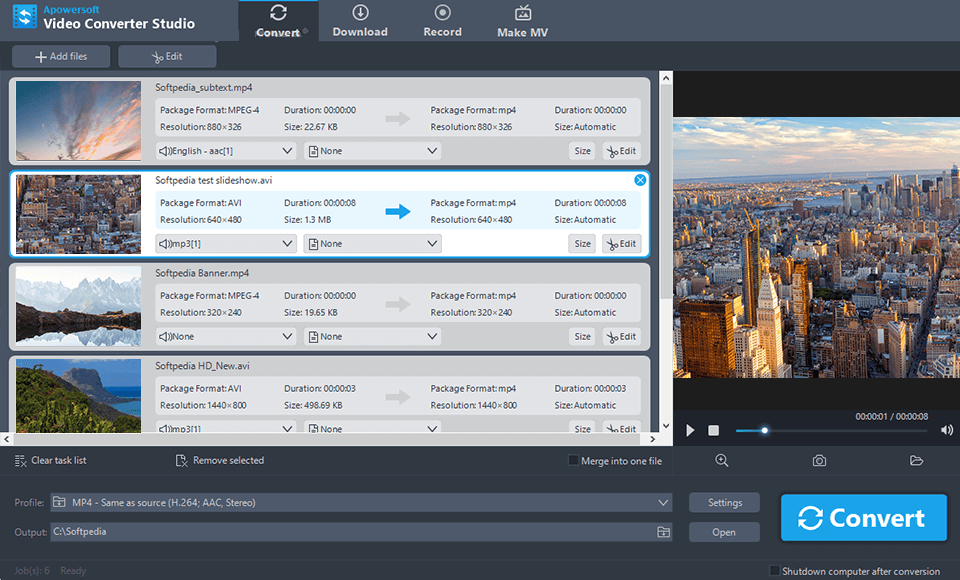
Task: Open the audio track dropdown showing English-aac
Action: pyautogui.click(x=226, y=151)
